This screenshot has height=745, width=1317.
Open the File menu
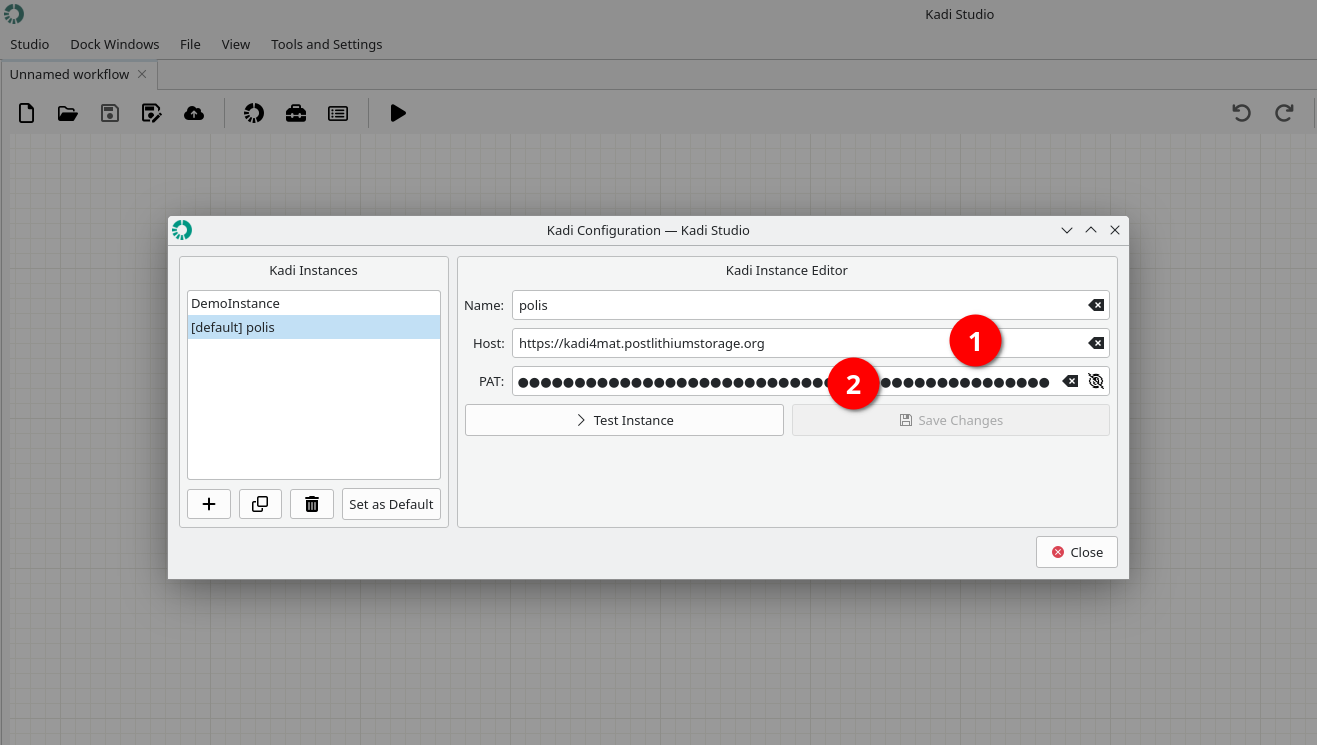(190, 44)
